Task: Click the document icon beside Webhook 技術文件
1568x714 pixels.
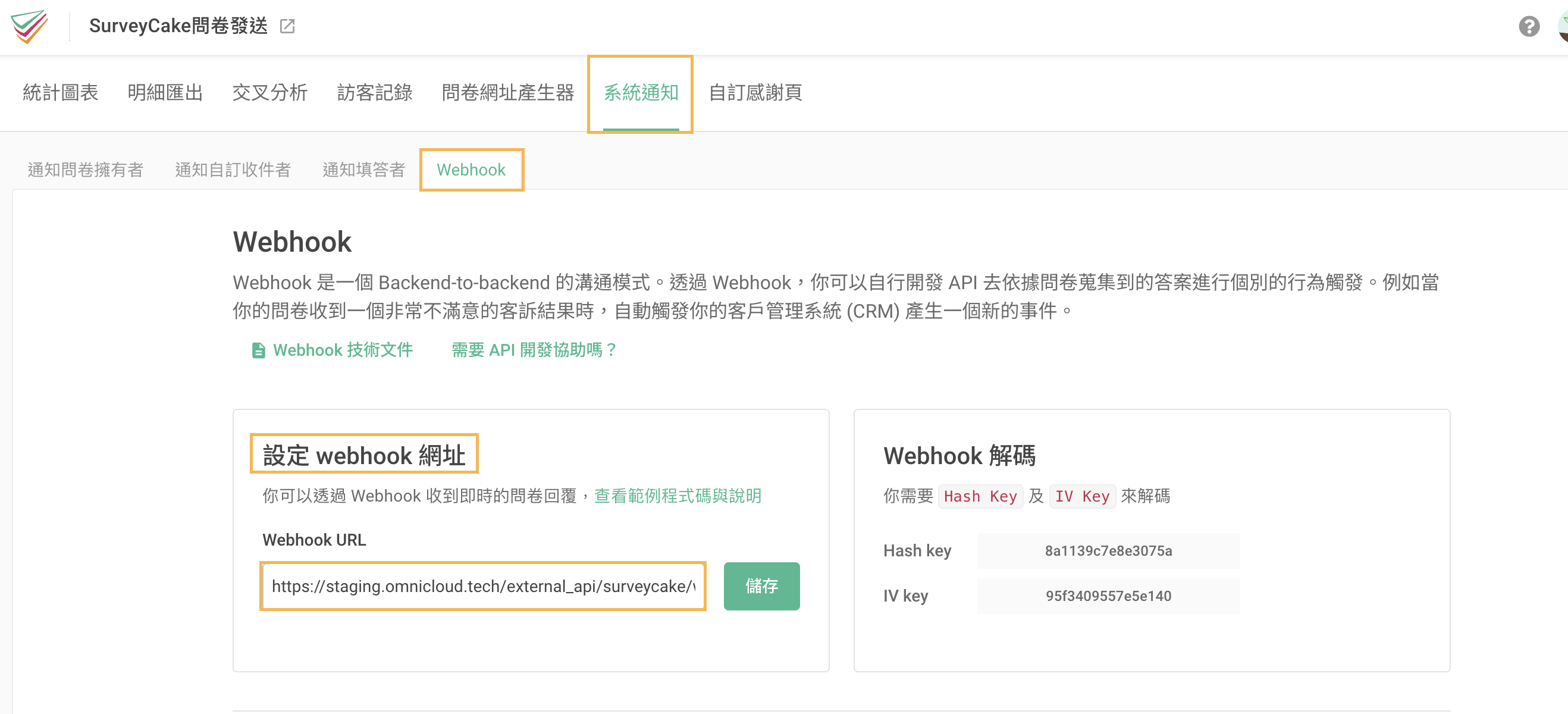Action: point(258,350)
